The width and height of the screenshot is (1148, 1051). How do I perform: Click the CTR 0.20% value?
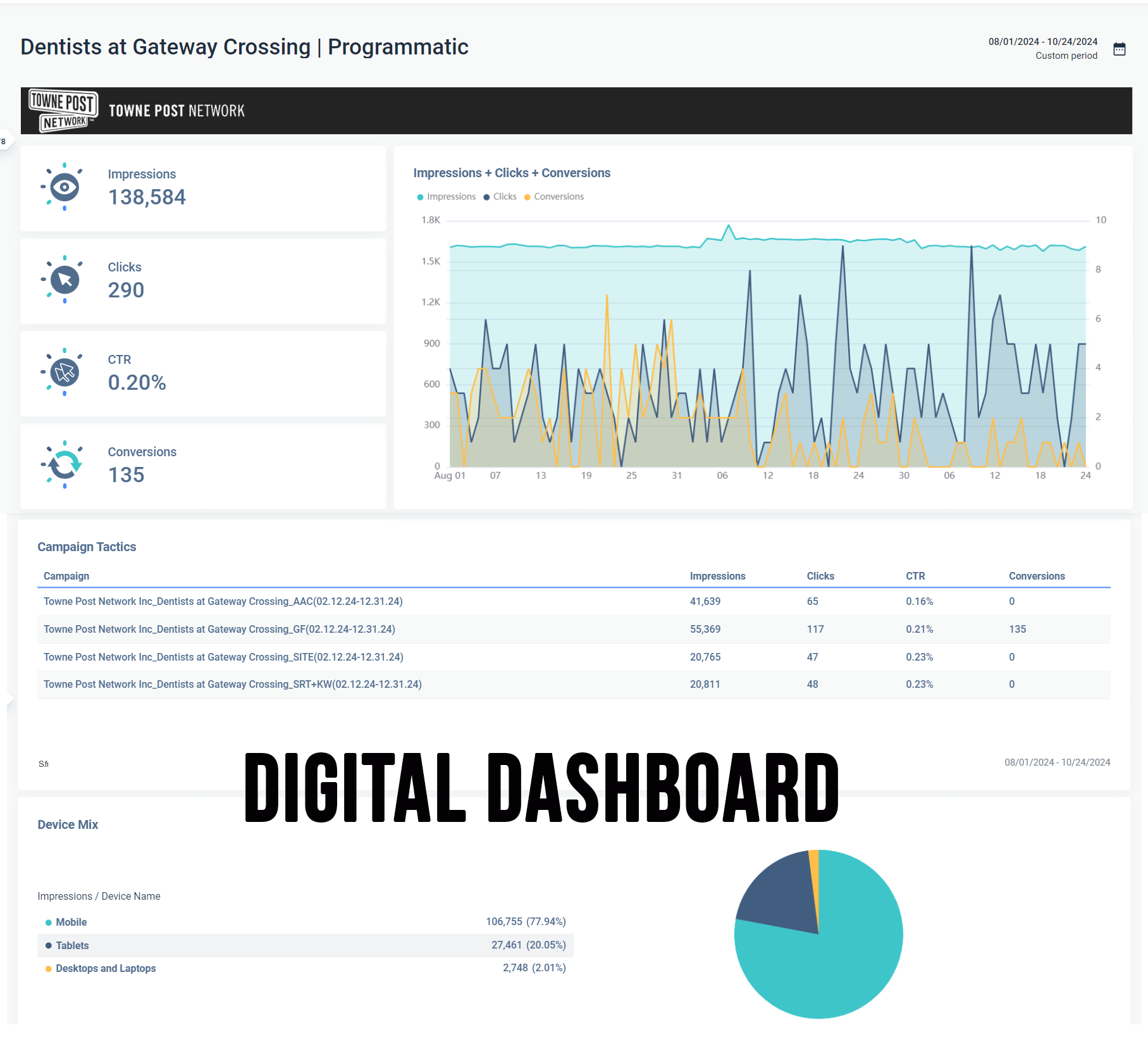[x=137, y=382]
